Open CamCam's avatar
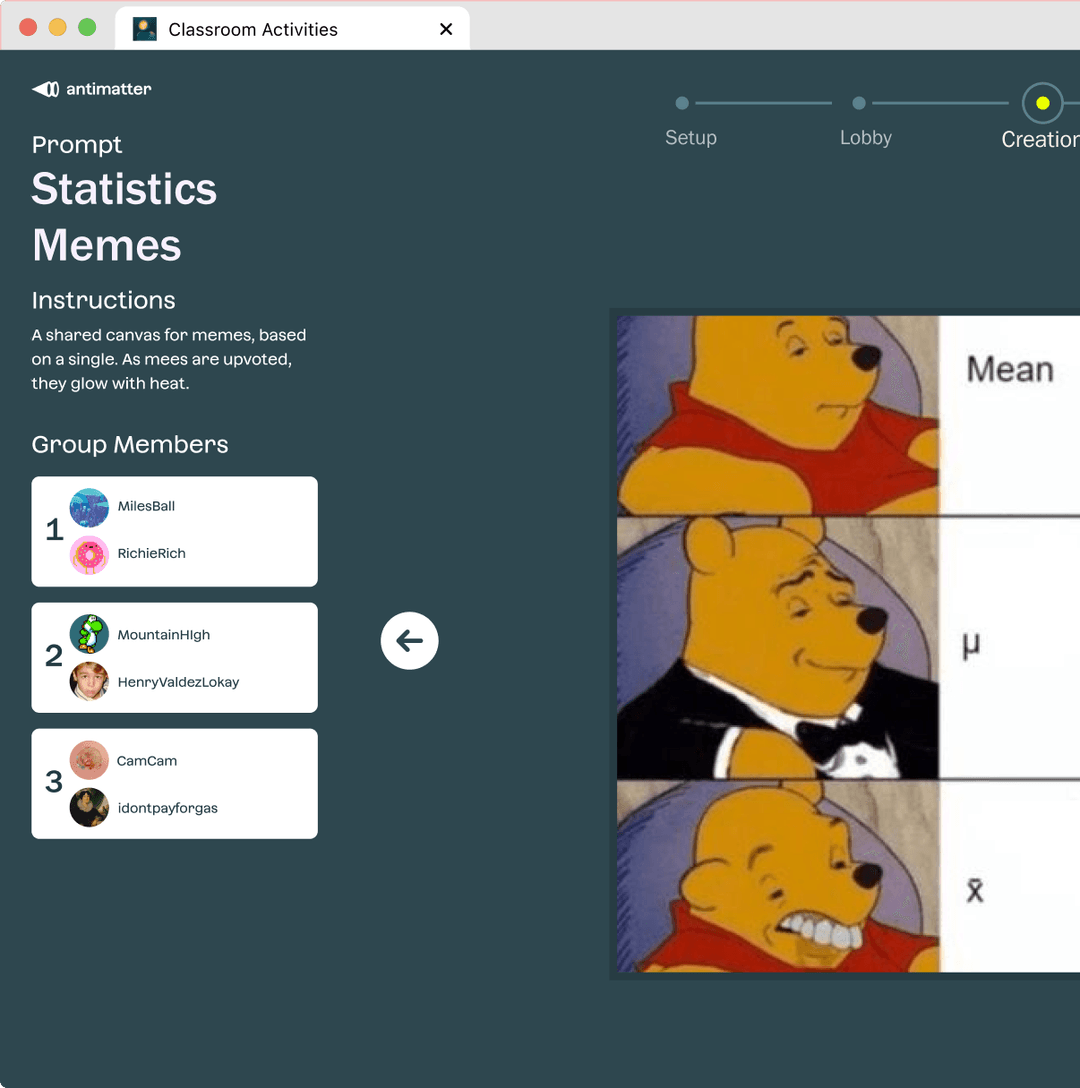The image size is (1080, 1088). 89,760
